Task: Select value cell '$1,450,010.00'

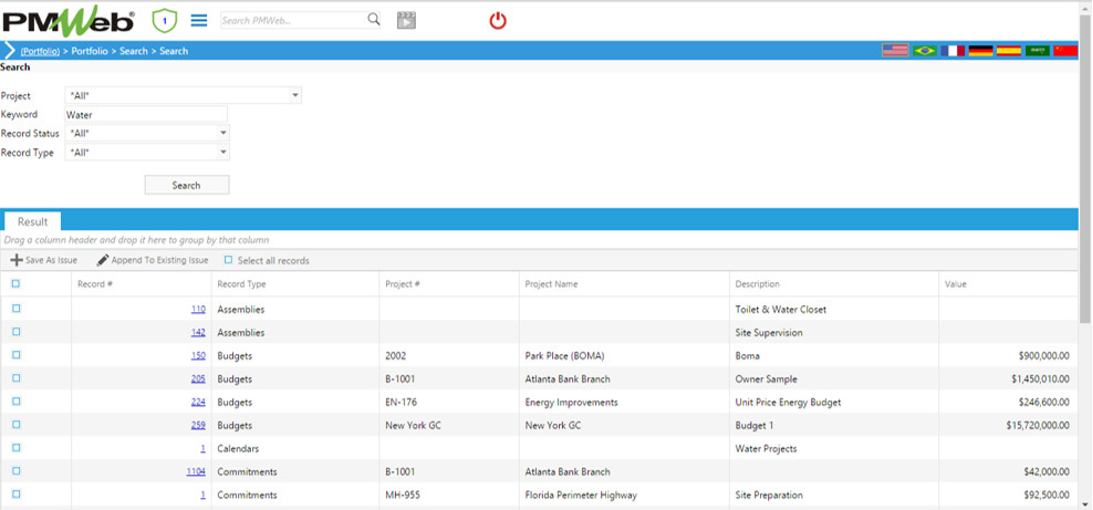Action: 1041,379
